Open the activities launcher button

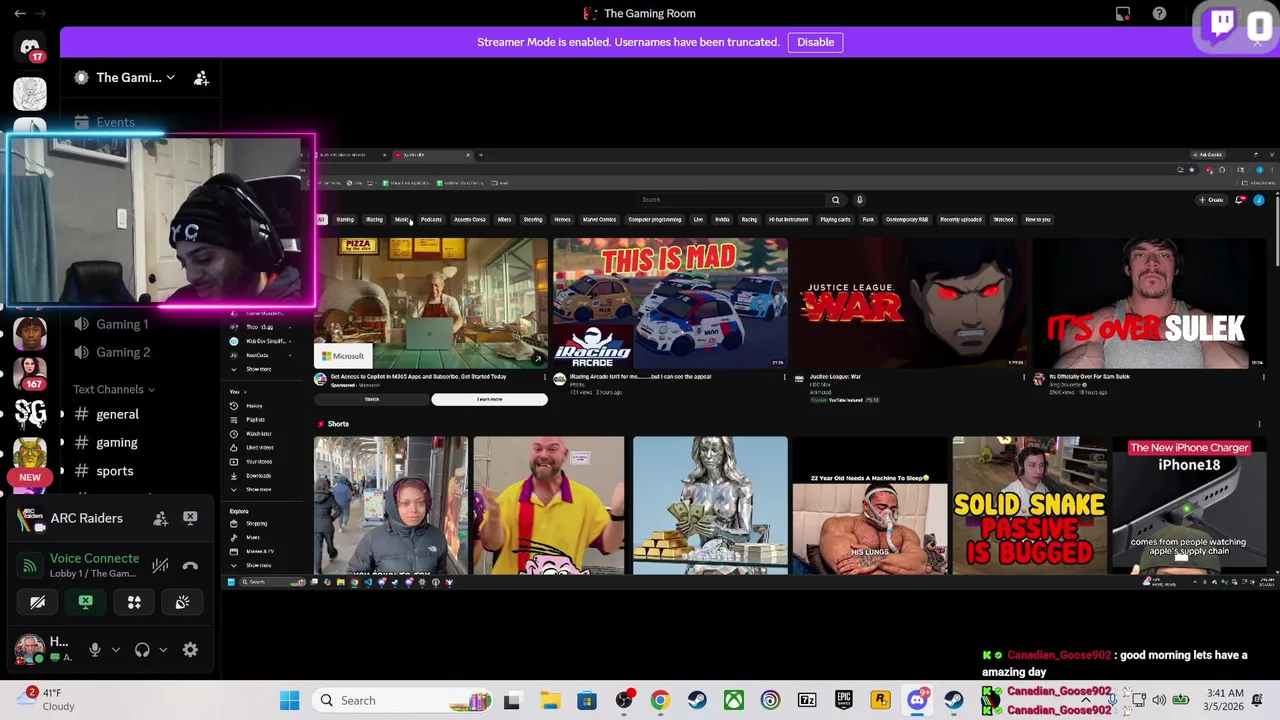point(134,602)
